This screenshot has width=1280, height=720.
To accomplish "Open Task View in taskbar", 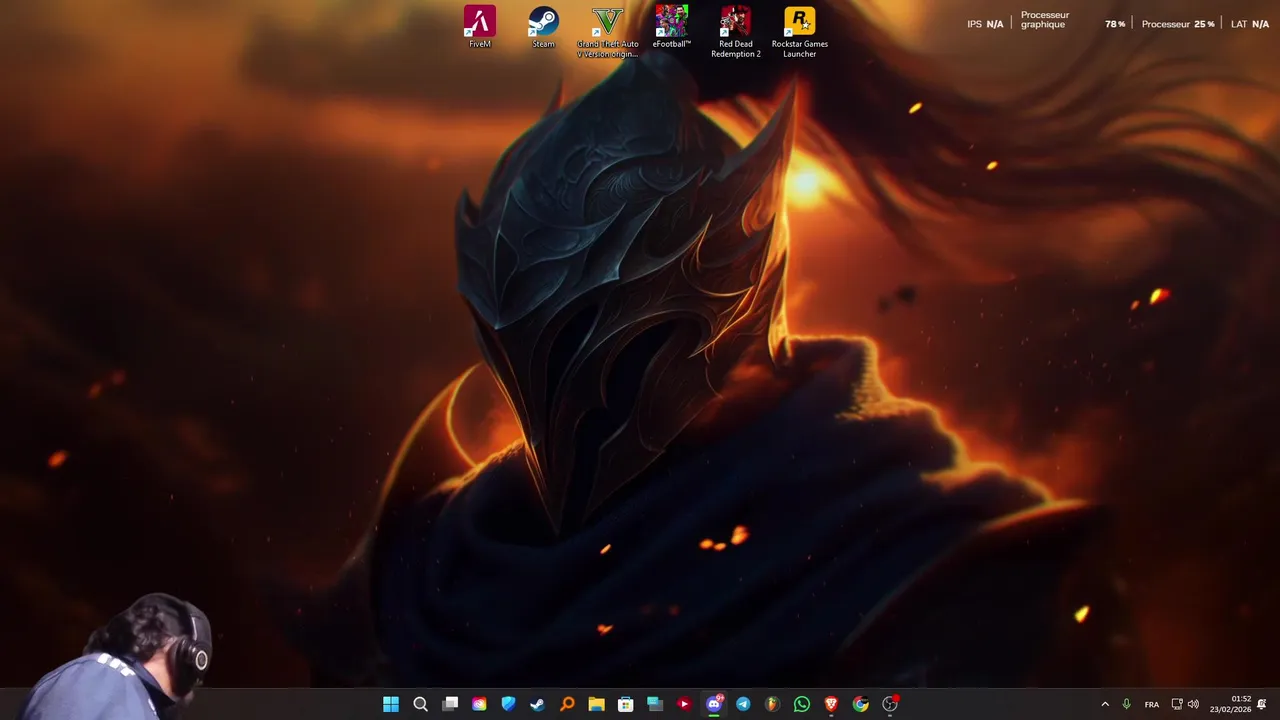I will pos(450,704).
